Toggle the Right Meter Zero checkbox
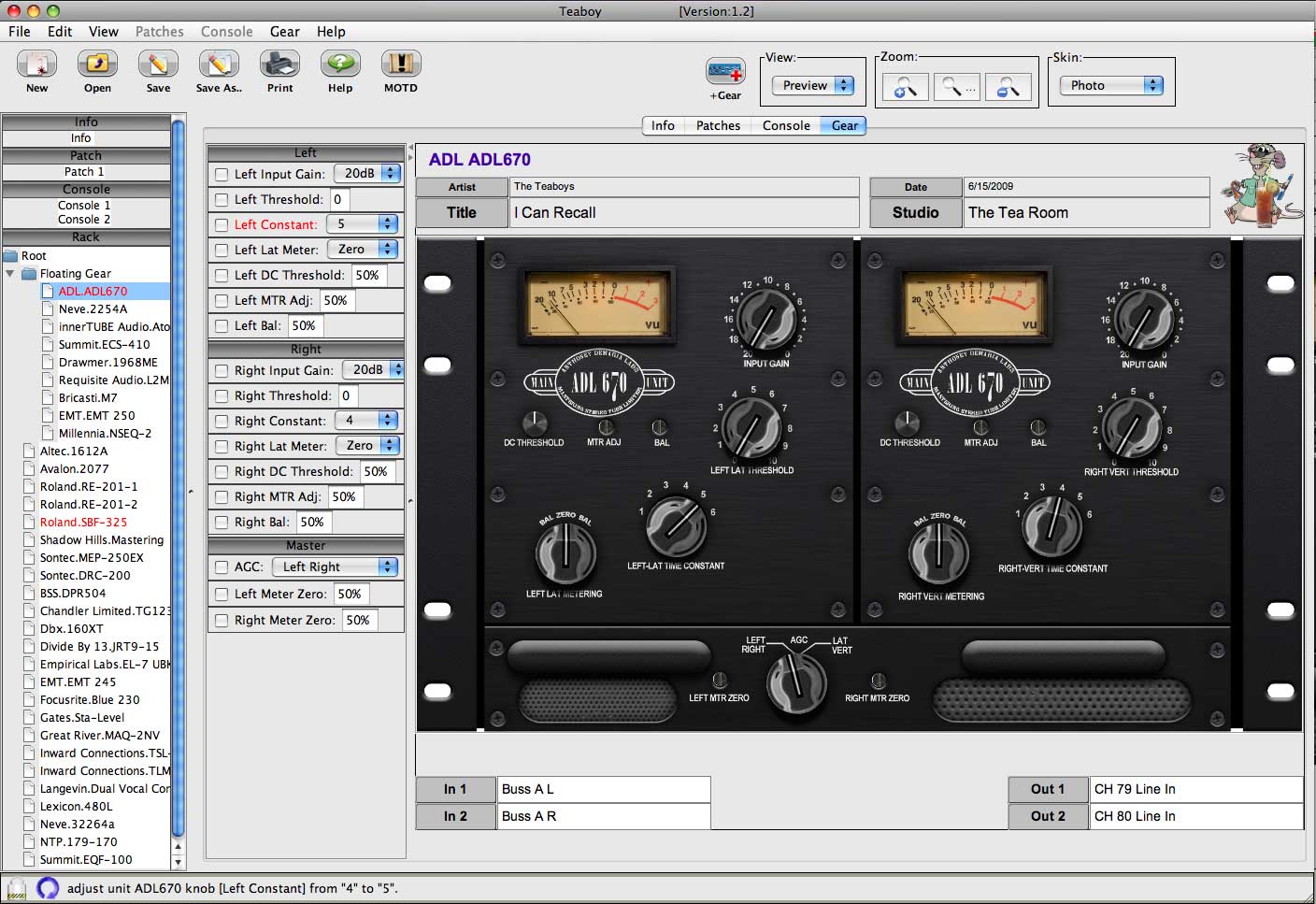The height and width of the screenshot is (904, 1316). coord(222,620)
